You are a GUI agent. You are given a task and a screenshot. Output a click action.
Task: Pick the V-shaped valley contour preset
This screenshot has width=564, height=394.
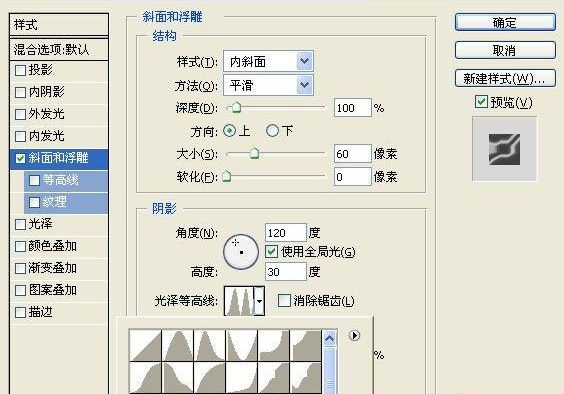tap(242, 346)
